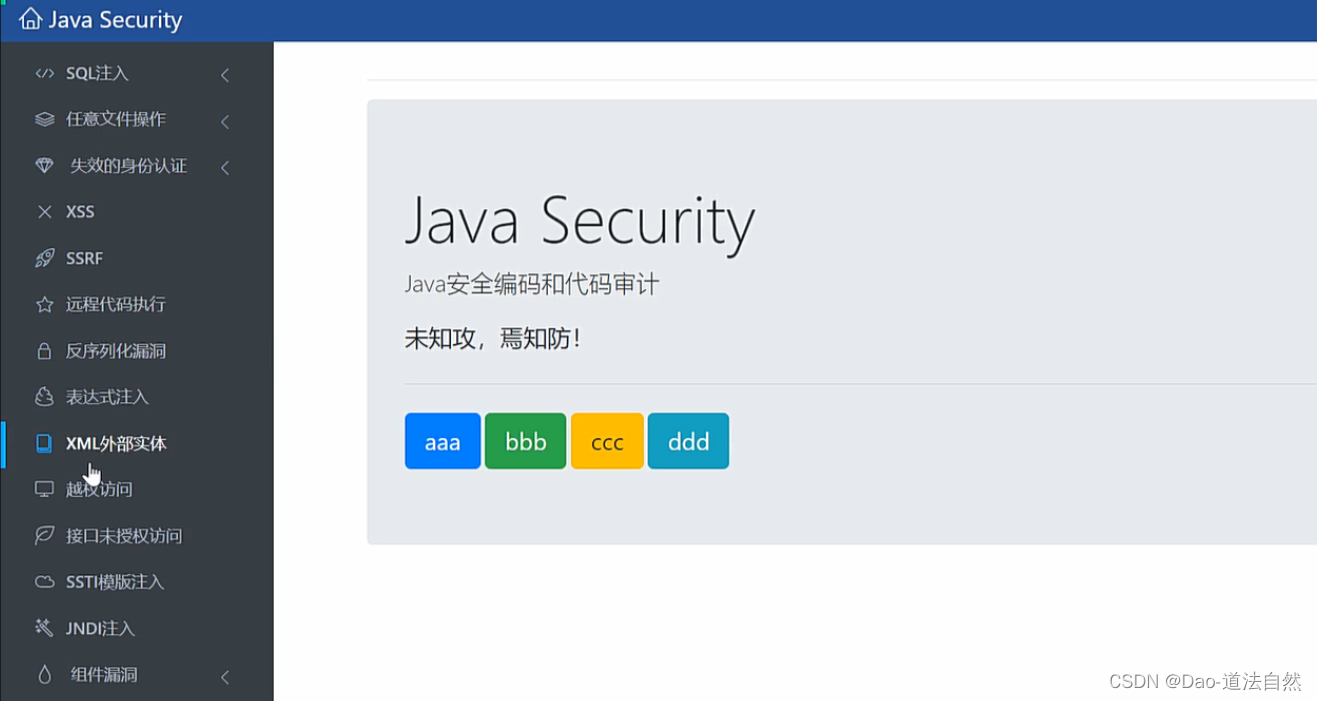The width and height of the screenshot is (1317, 701).
Task: Click the droplet icon for 组件漏洞
Action: point(43,674)
